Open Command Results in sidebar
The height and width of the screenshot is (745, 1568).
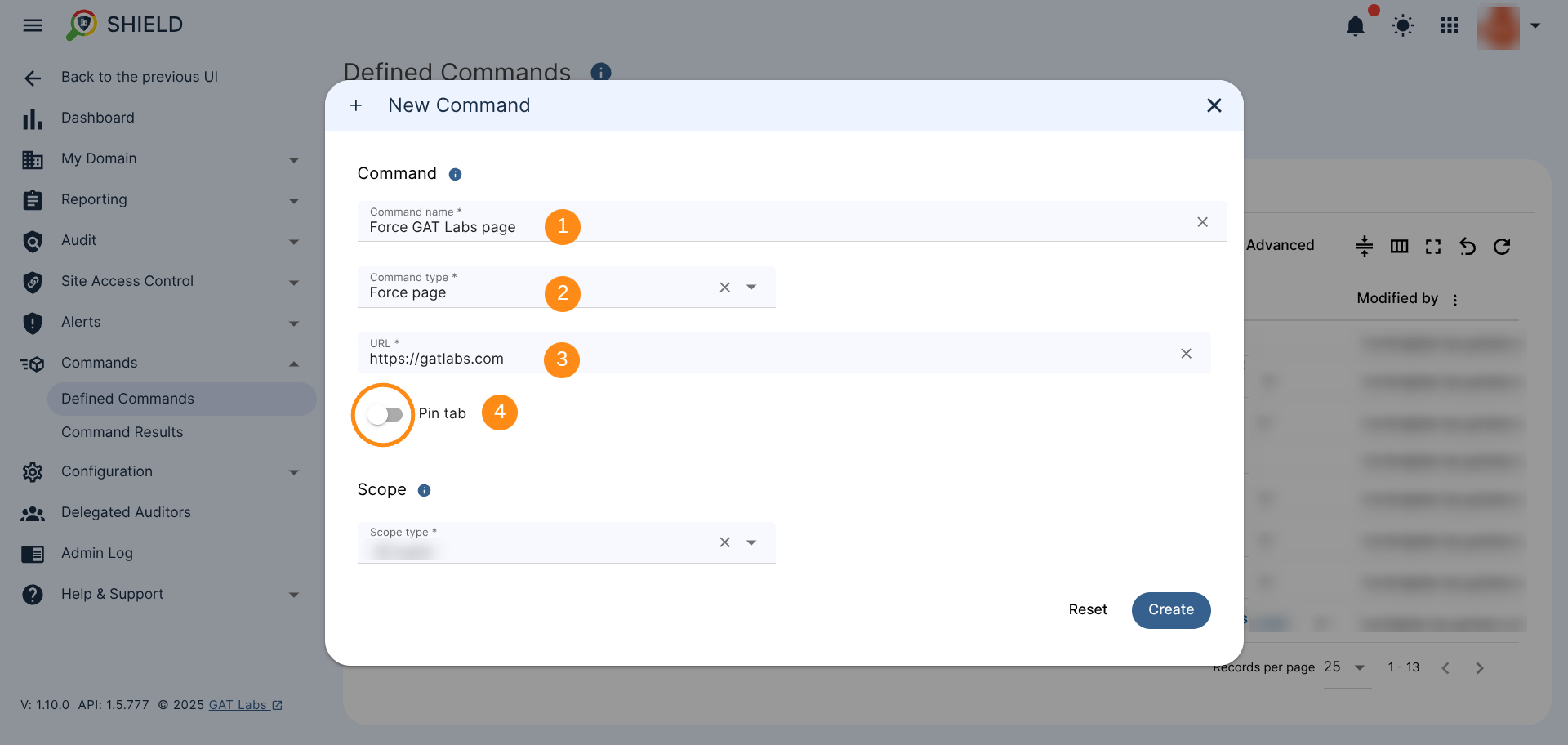coord(122,432)
